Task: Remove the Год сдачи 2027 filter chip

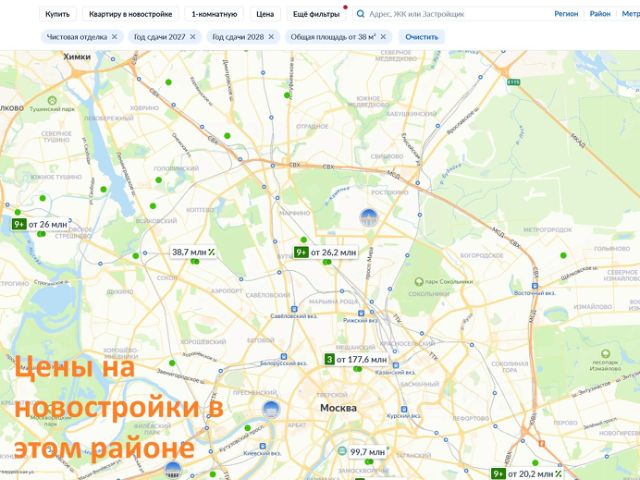Action: 193,37
